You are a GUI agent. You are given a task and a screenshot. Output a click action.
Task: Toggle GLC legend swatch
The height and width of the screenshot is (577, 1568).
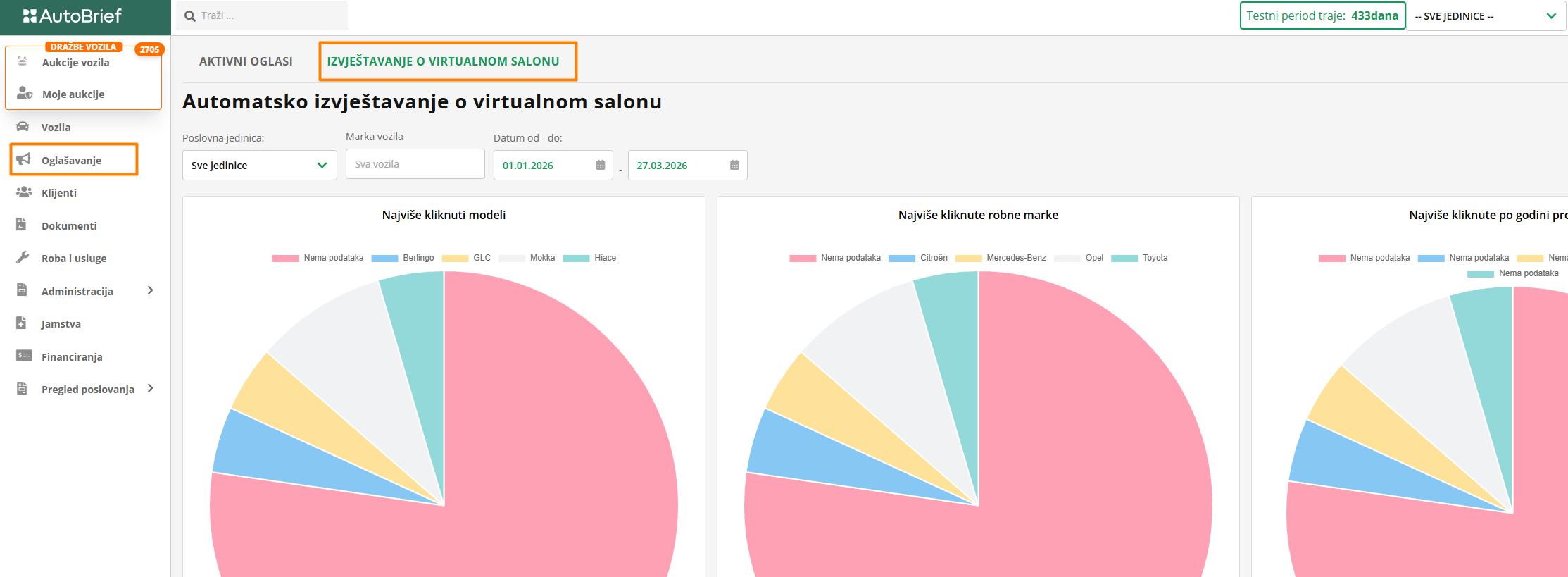point(455,258)
